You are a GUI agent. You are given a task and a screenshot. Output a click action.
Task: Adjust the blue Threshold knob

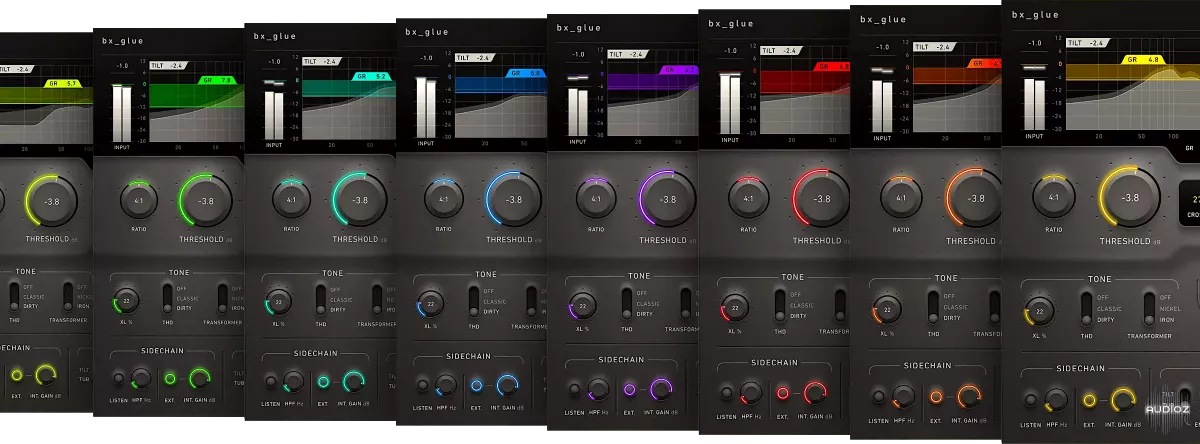pos(513,199)
